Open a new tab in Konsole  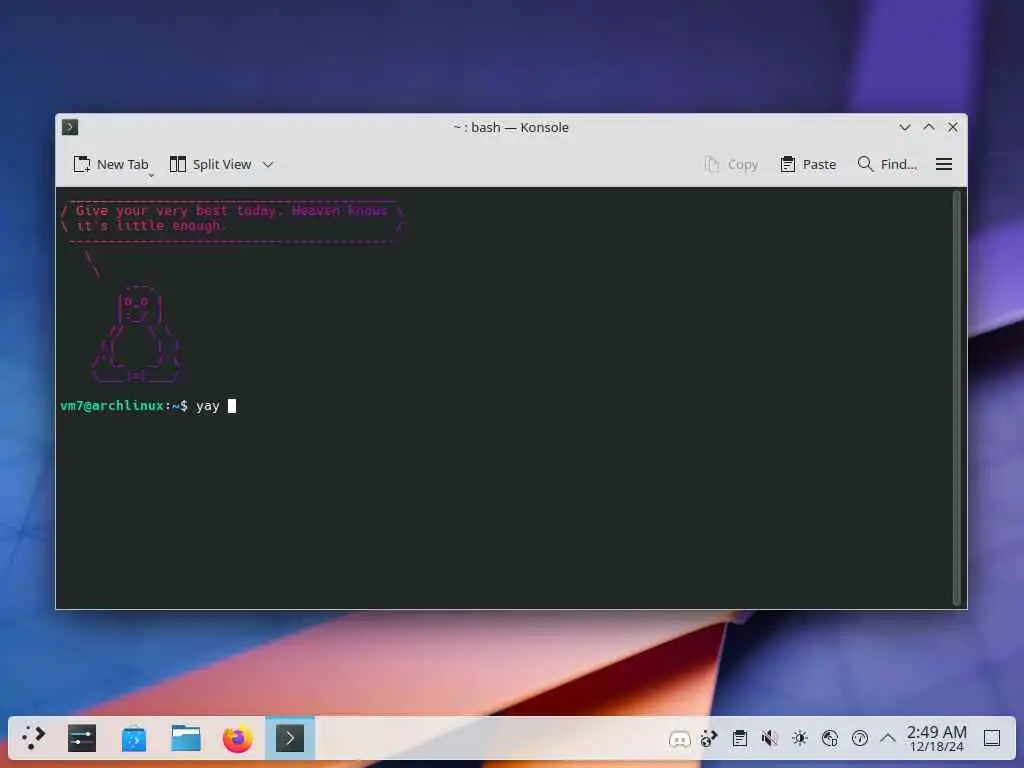(111, 165)
